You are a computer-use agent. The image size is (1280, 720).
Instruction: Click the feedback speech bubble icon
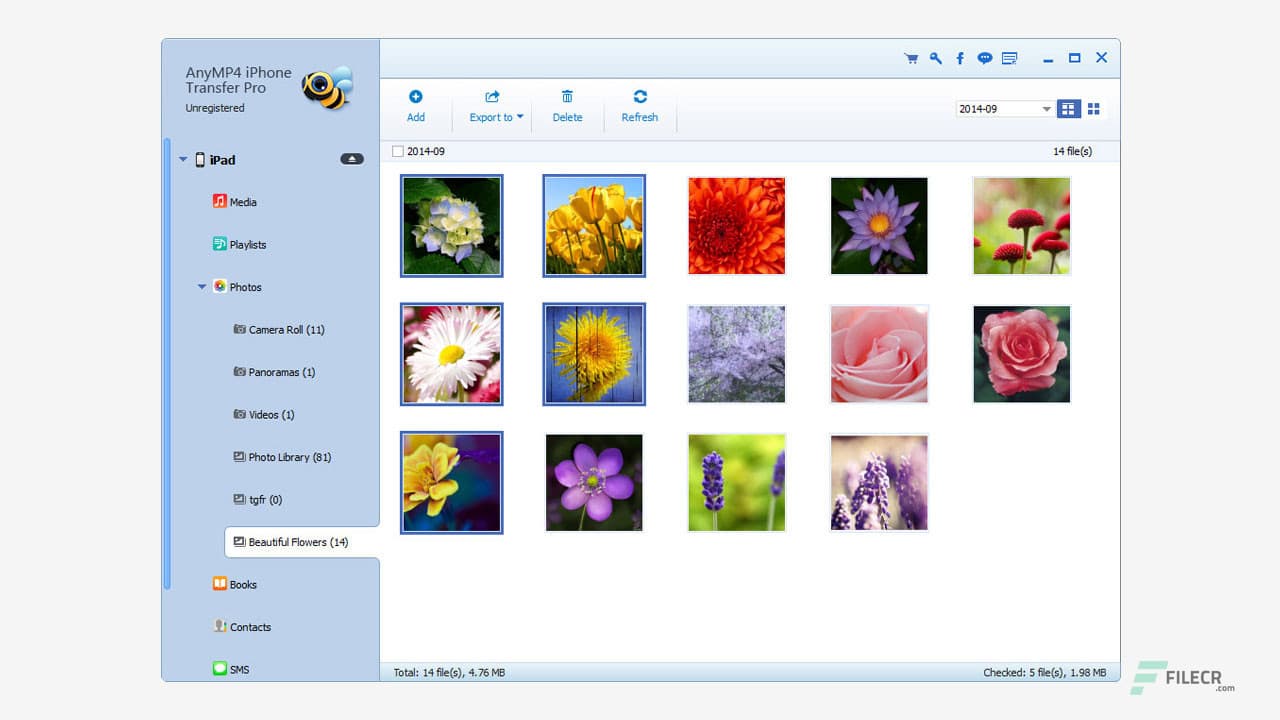pyautogui.click(x=984, y=58)
